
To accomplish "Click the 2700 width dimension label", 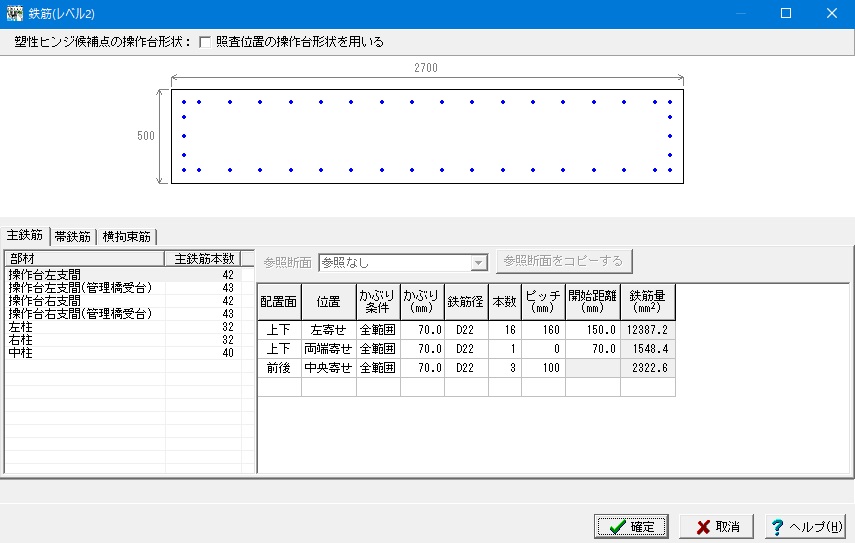I will [x=426, y=68].
